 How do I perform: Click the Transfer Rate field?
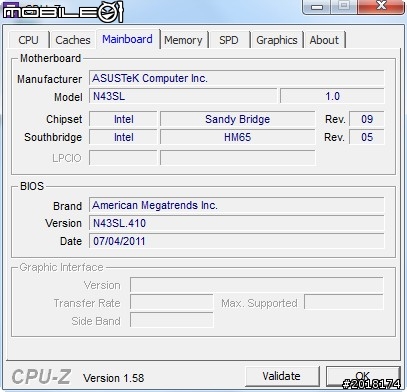click(x=171, y=303)
